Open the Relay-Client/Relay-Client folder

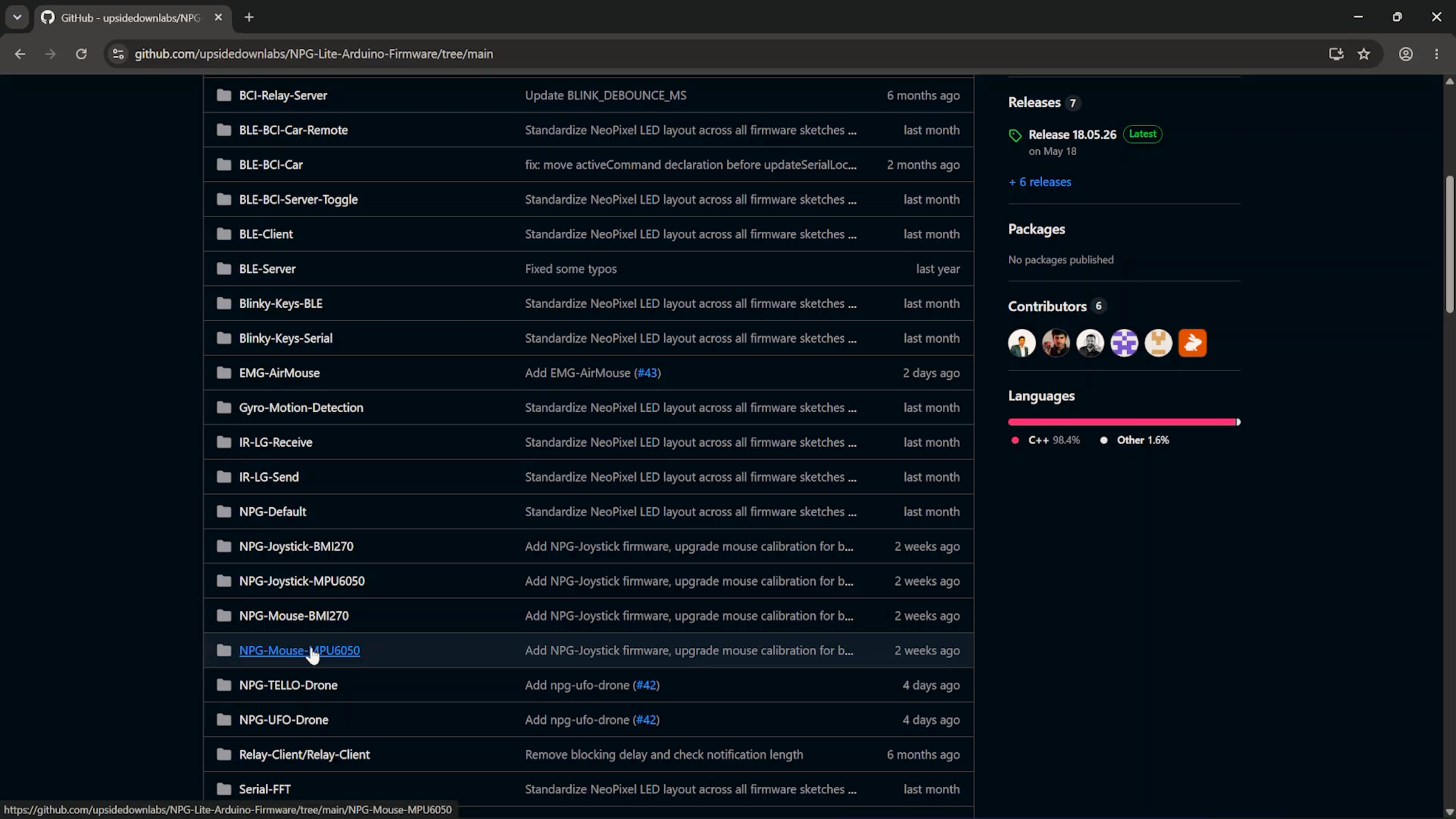[x=304, y=755]
